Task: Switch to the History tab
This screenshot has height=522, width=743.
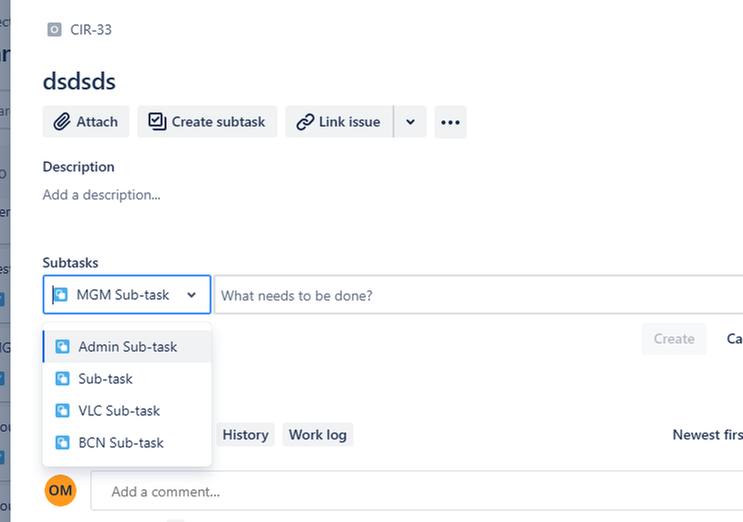Action: click(x=245, y=434)
